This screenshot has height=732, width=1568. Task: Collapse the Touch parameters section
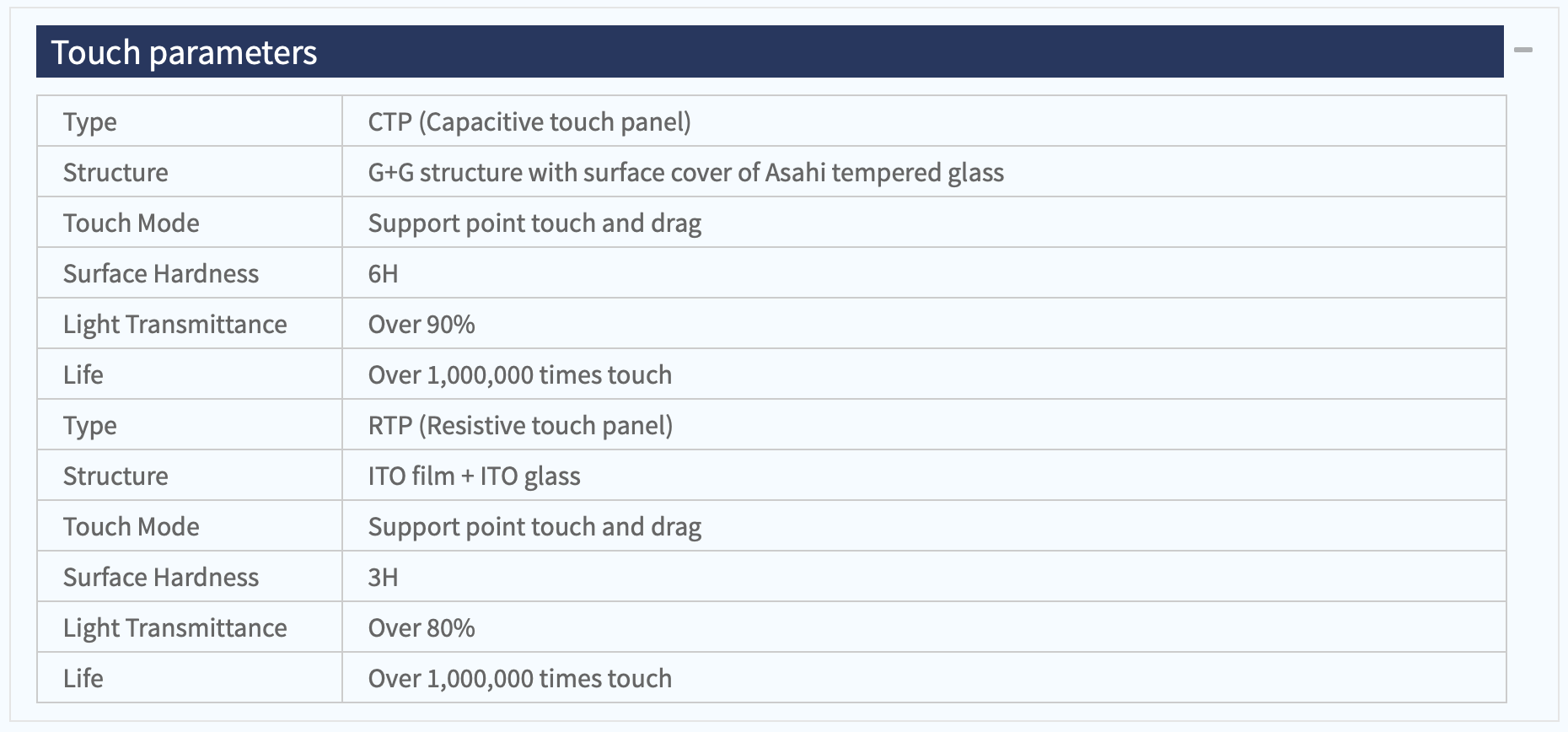tap(1522, 51)
